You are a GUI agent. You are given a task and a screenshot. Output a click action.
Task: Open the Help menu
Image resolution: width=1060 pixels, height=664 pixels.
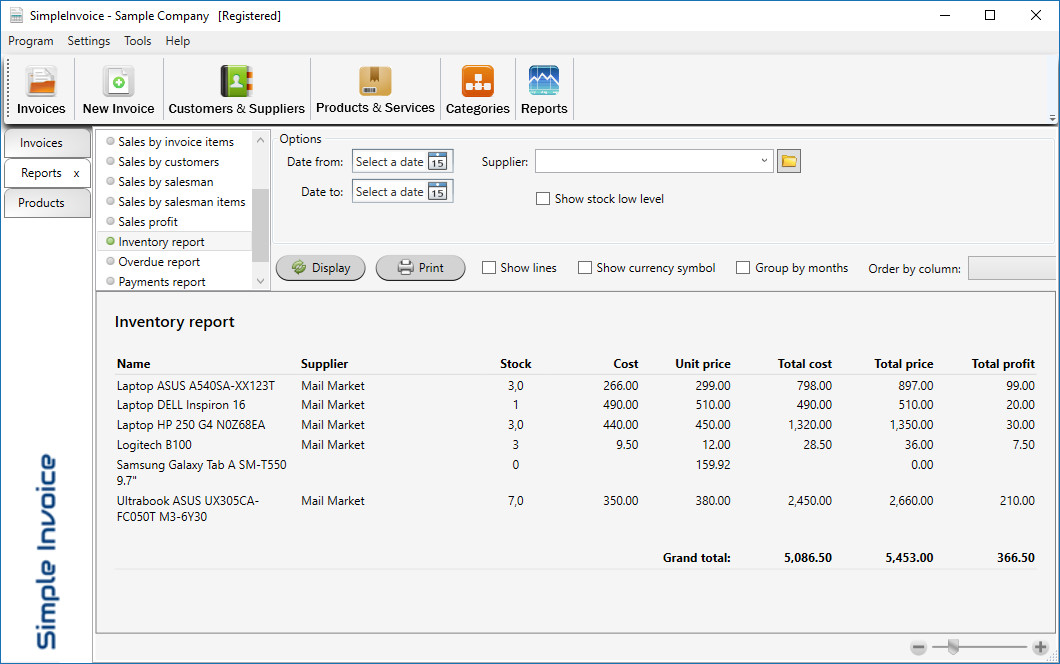tap(177, 41)
